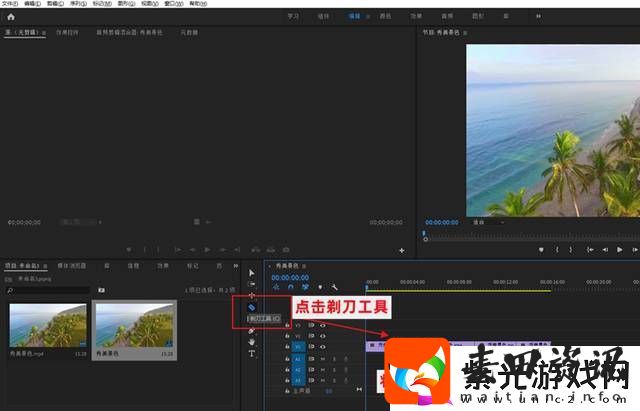Toggle lock on track A1
This screenshot has width=640, height=411.
[x=287, y=359]
